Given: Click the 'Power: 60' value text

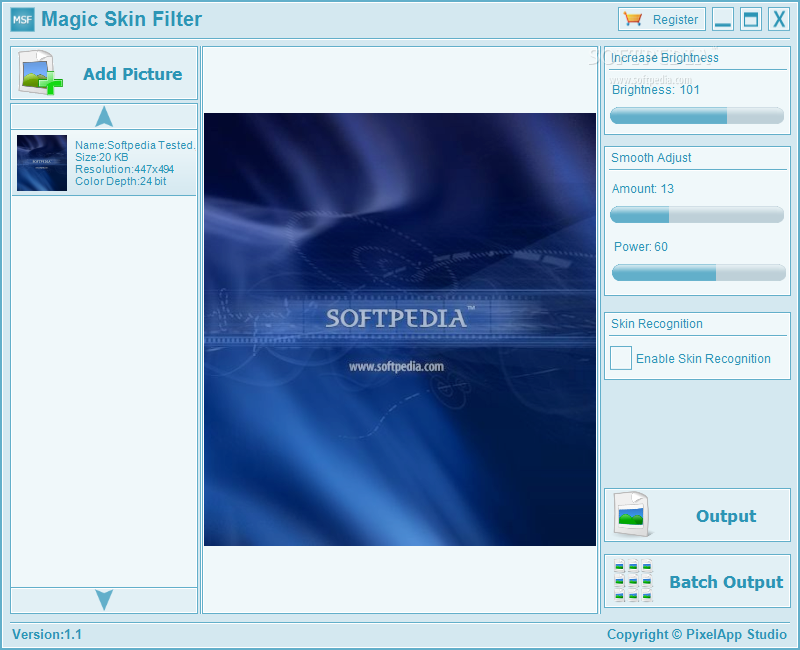Looking at the screenshot, I should click(641, 247).
